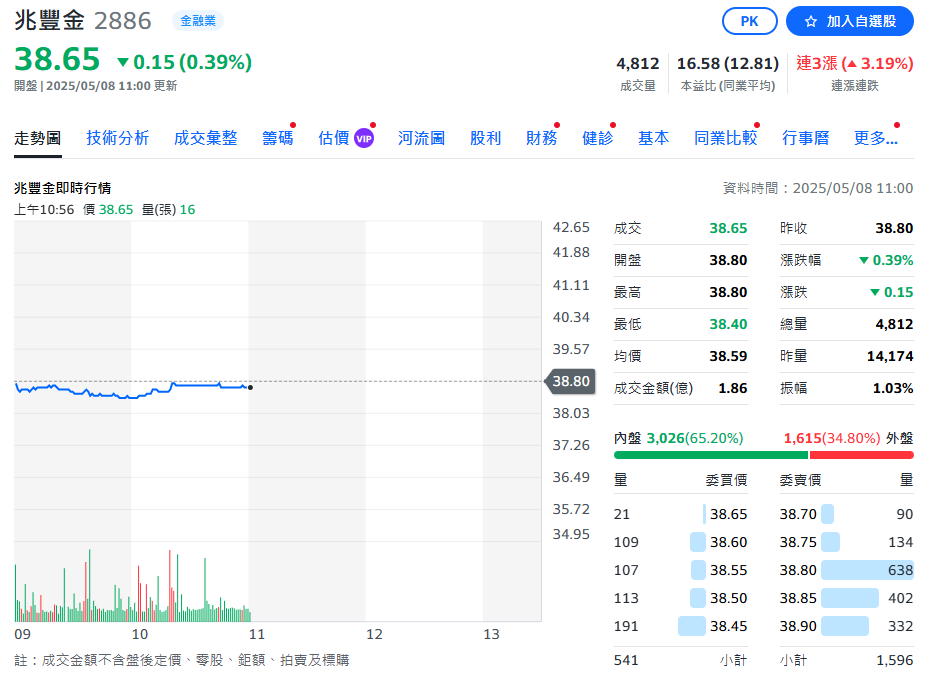
Task: Add stock with 加入自選股 button
Action: [849, 21]
